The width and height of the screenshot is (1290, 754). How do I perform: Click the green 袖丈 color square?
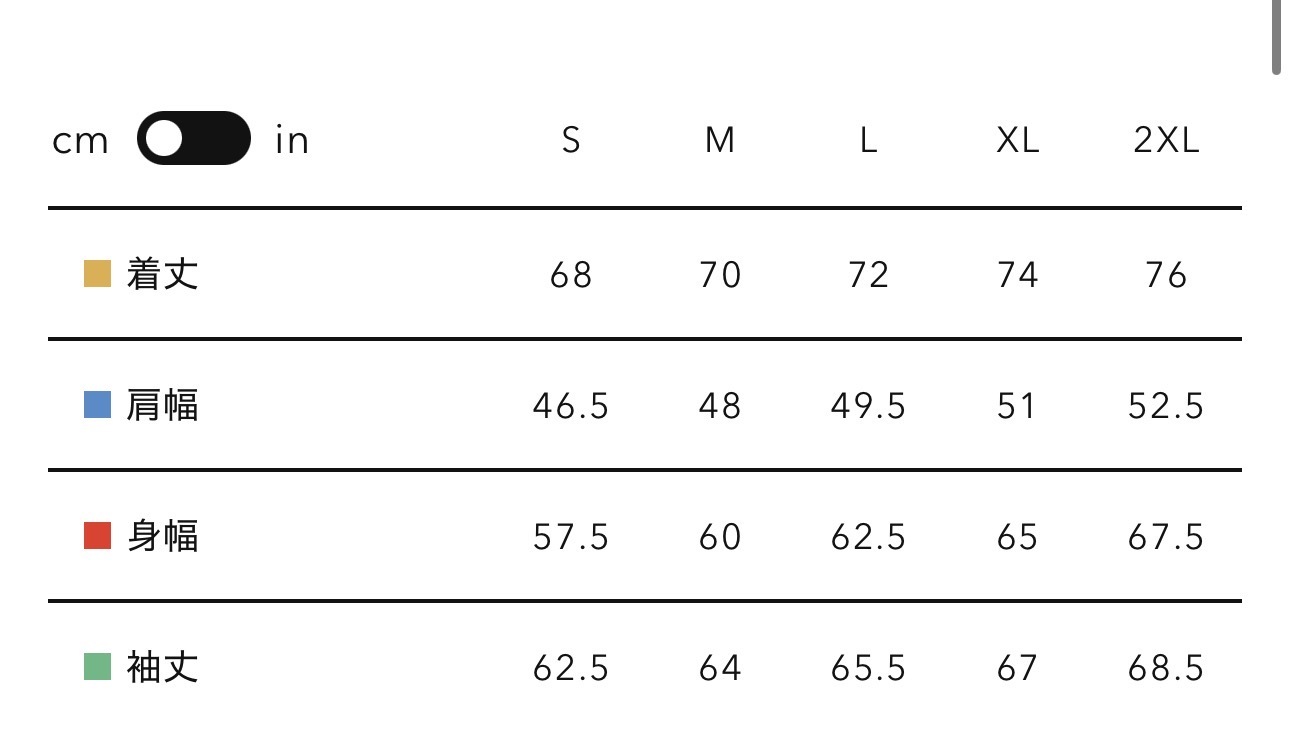coord(97,667)
